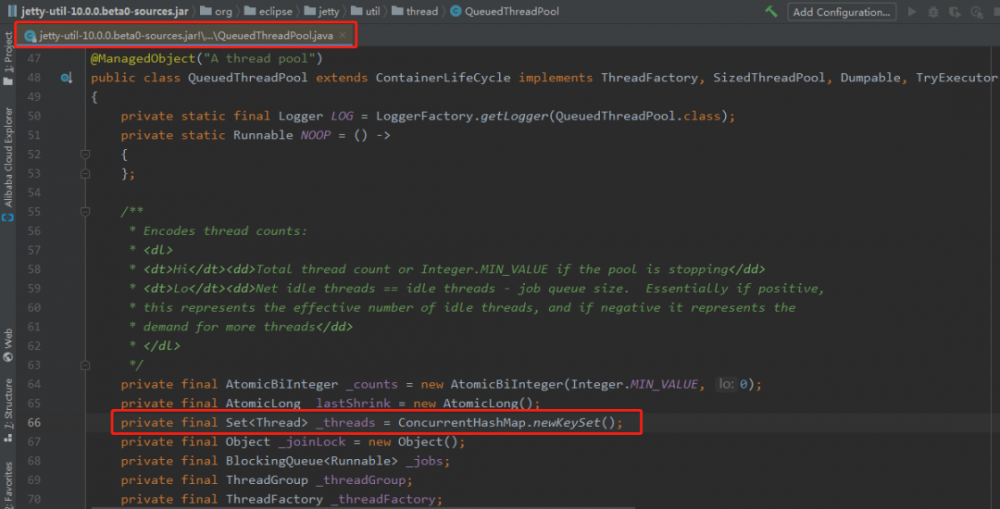The width and height of the screenshot is (1000, 509).
Task: Click the LOG field name on line 50
Action: click(342, 116)
